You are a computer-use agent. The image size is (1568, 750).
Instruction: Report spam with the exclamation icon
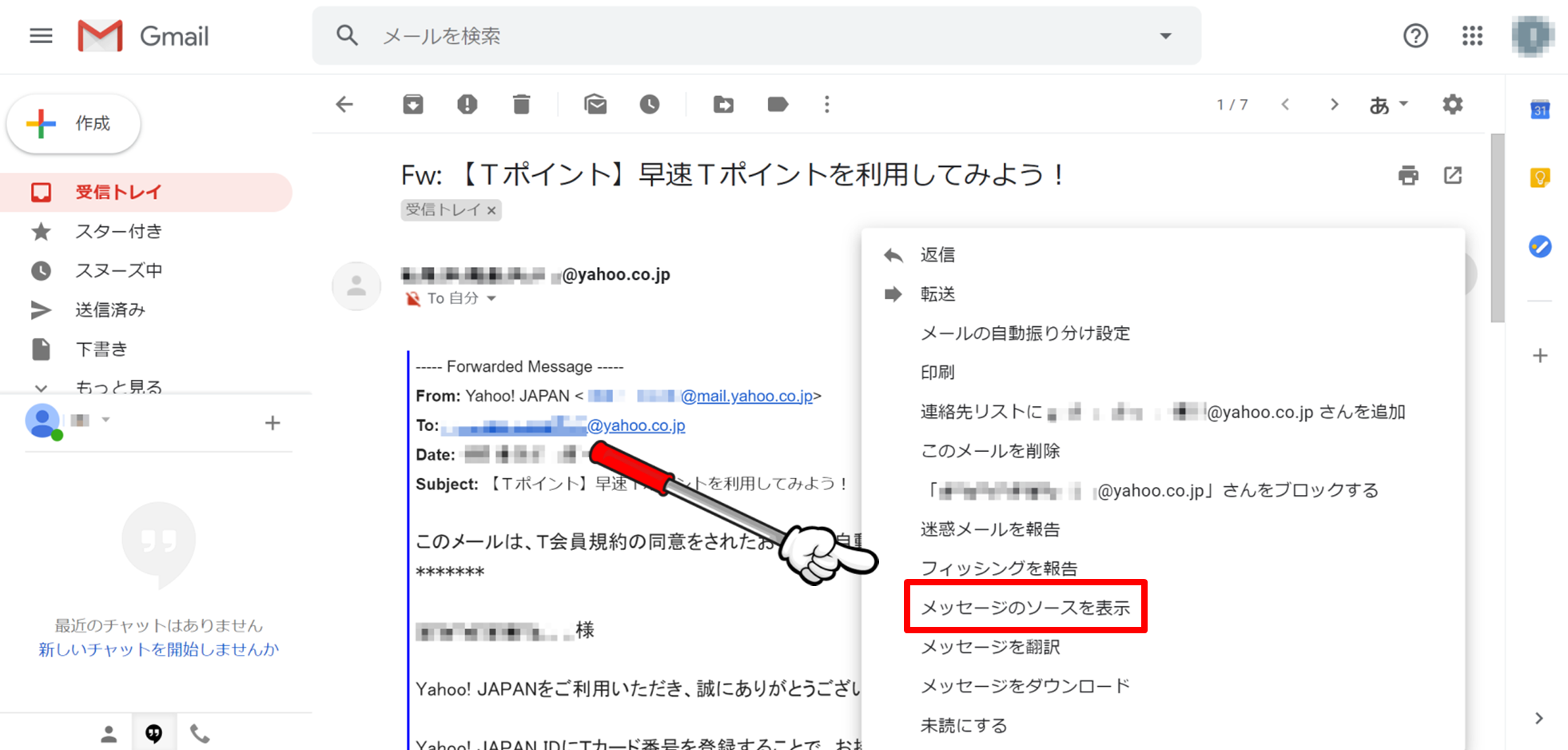coord(468,104)
